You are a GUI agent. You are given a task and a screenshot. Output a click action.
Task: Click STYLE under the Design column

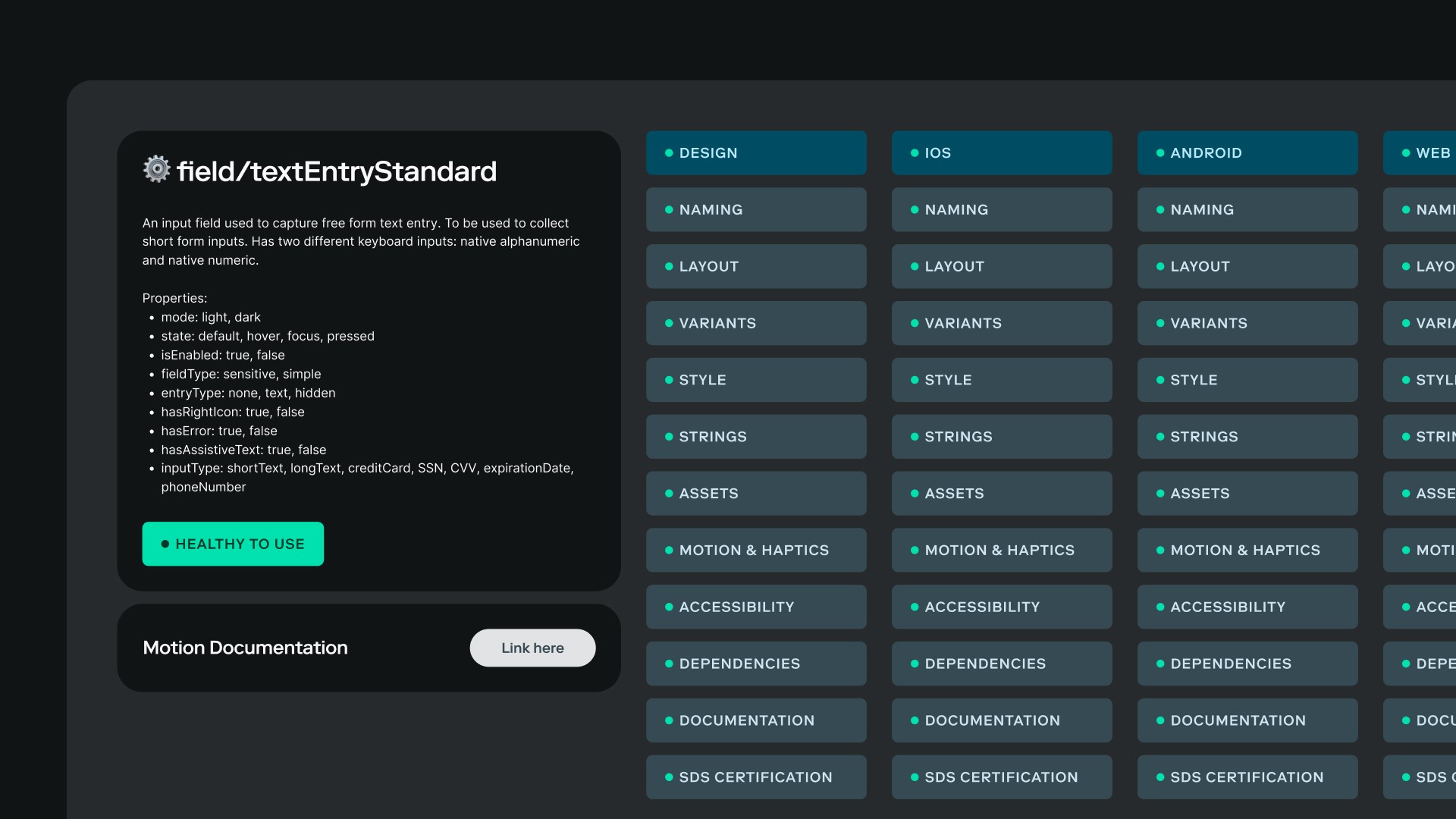pos(756,380)
